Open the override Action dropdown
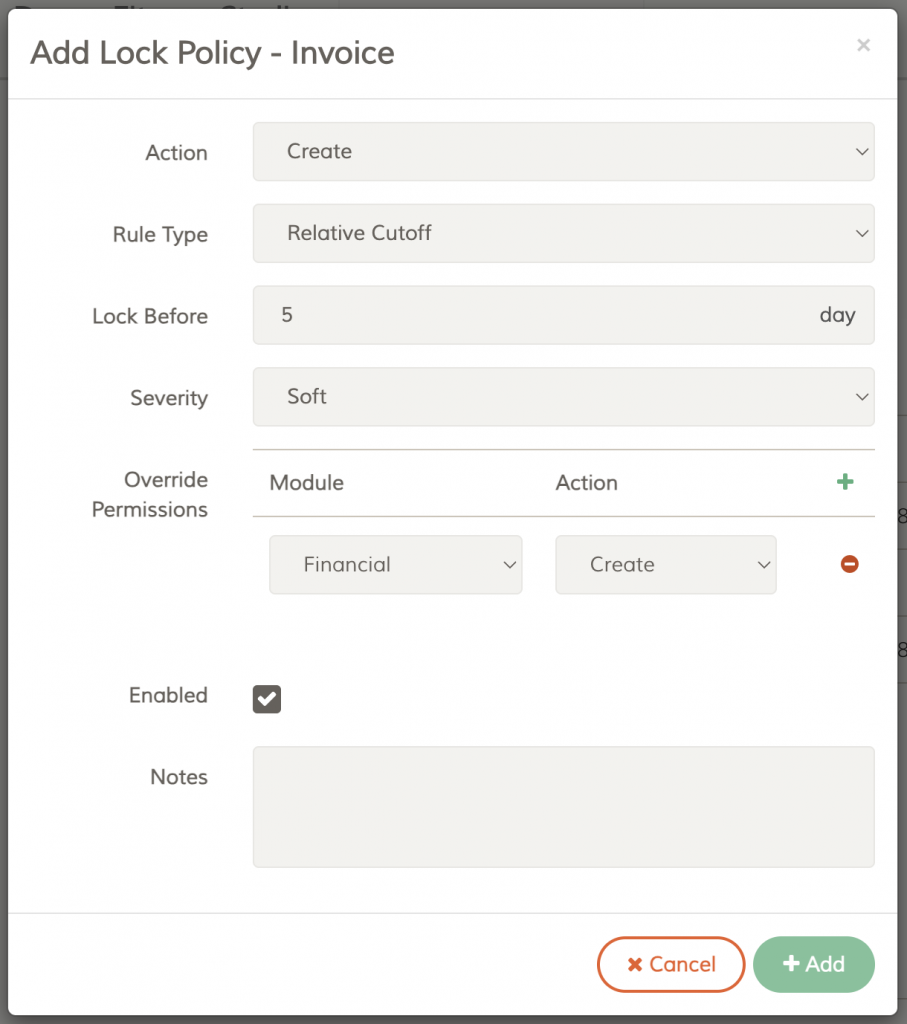The width and height of the screenshot is (907, 1024). pos(666,565)
